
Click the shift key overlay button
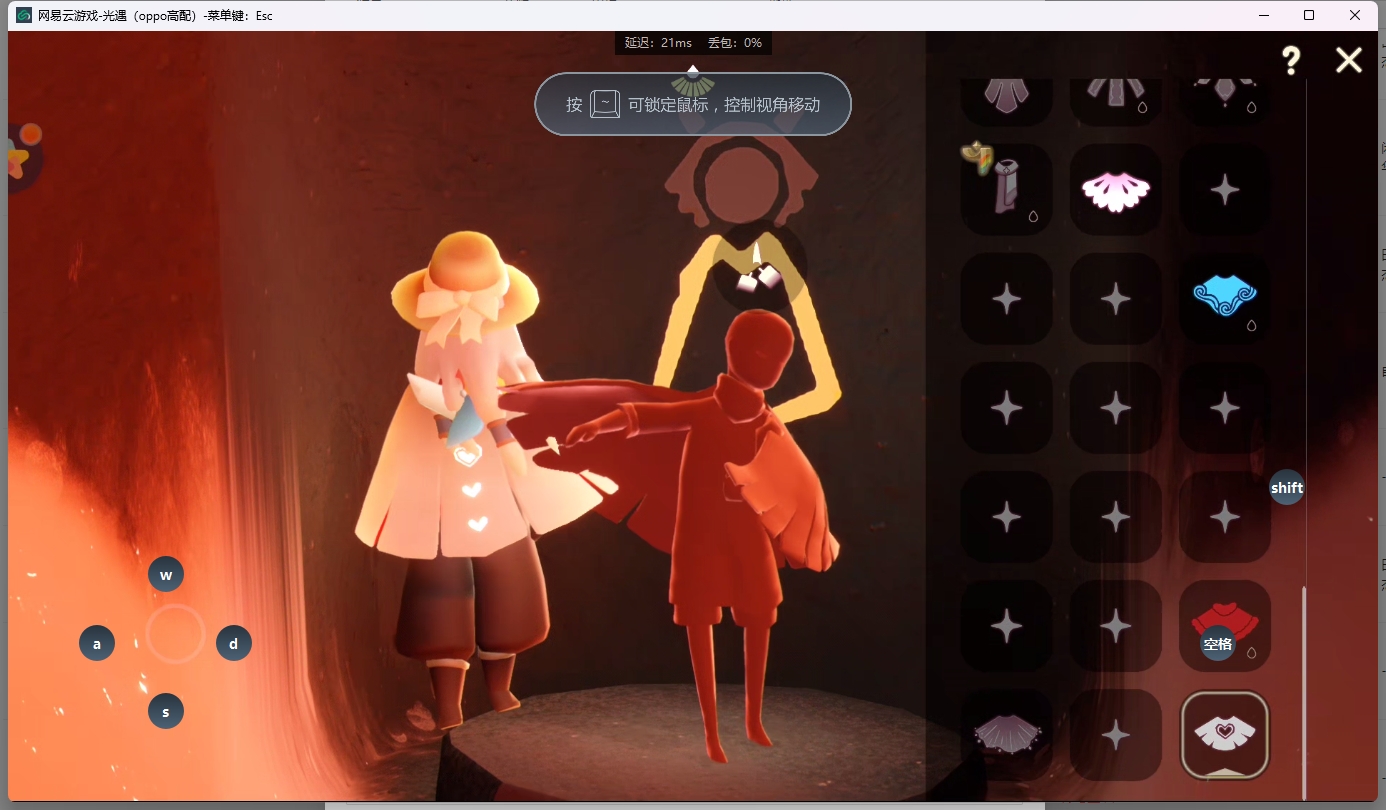(1287, 488)
